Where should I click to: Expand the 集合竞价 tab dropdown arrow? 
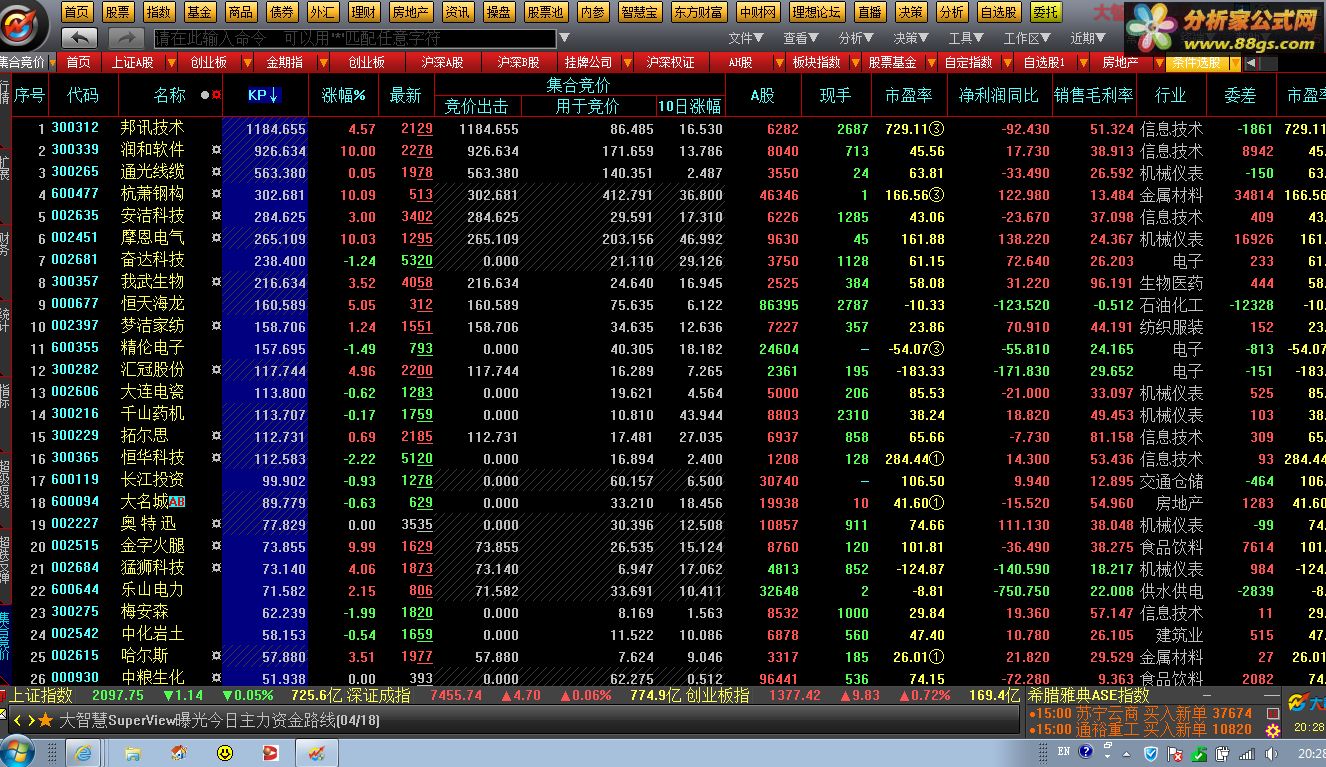pos(52,62)
